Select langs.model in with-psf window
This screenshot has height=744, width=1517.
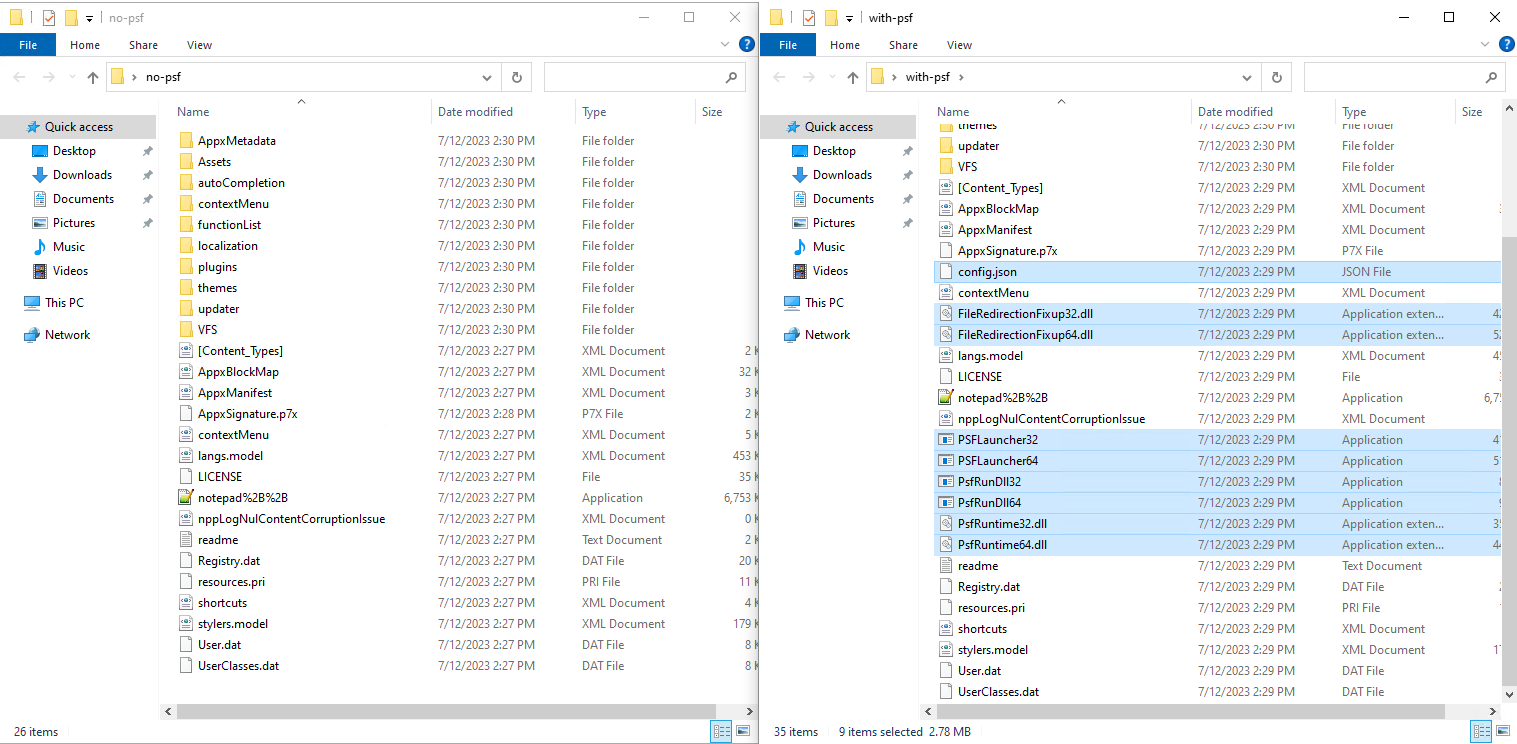(990, 356)
